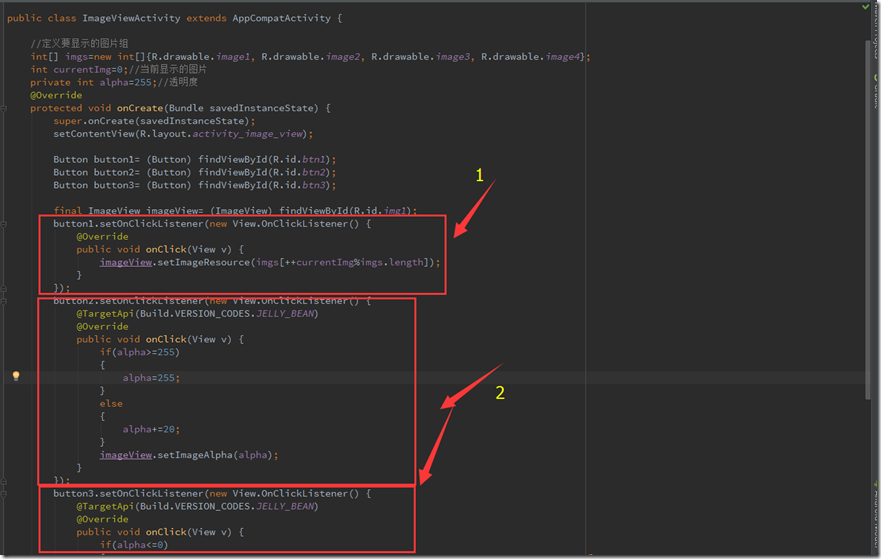881x559 pixels.
Task: Click image4 in the imgs array
Action: pyautogui.click(x=565, y=57)
